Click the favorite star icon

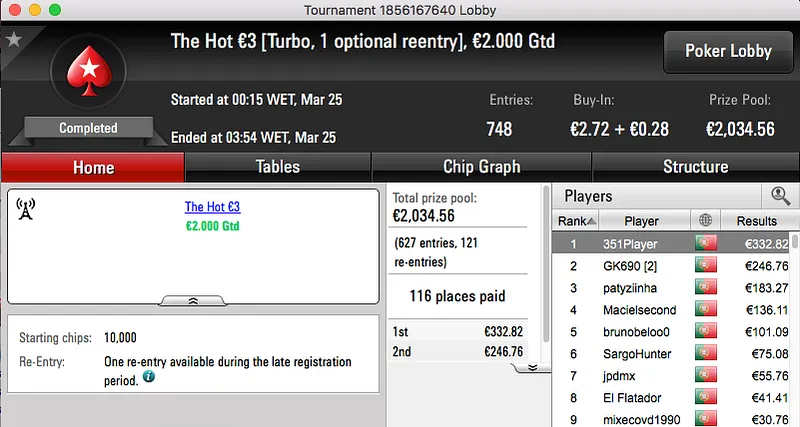point(14,40)
